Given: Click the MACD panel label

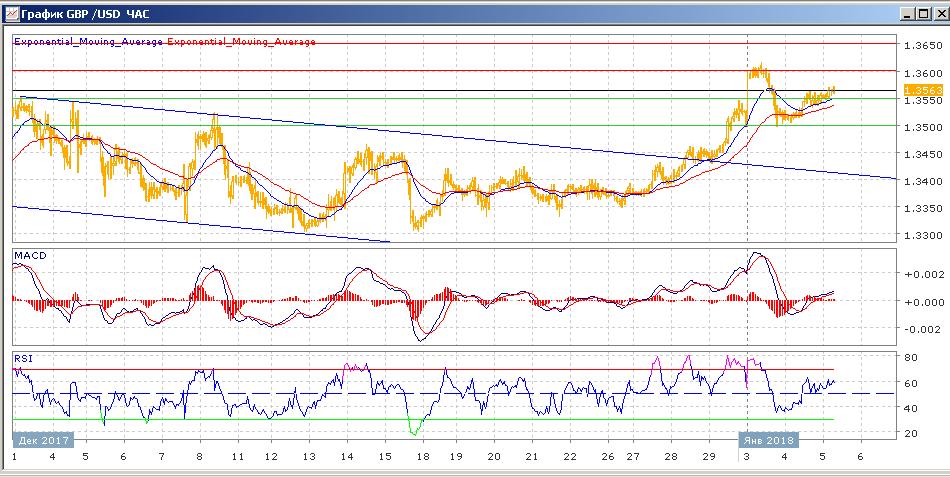Looking at the screenshot, I should 30,256.
